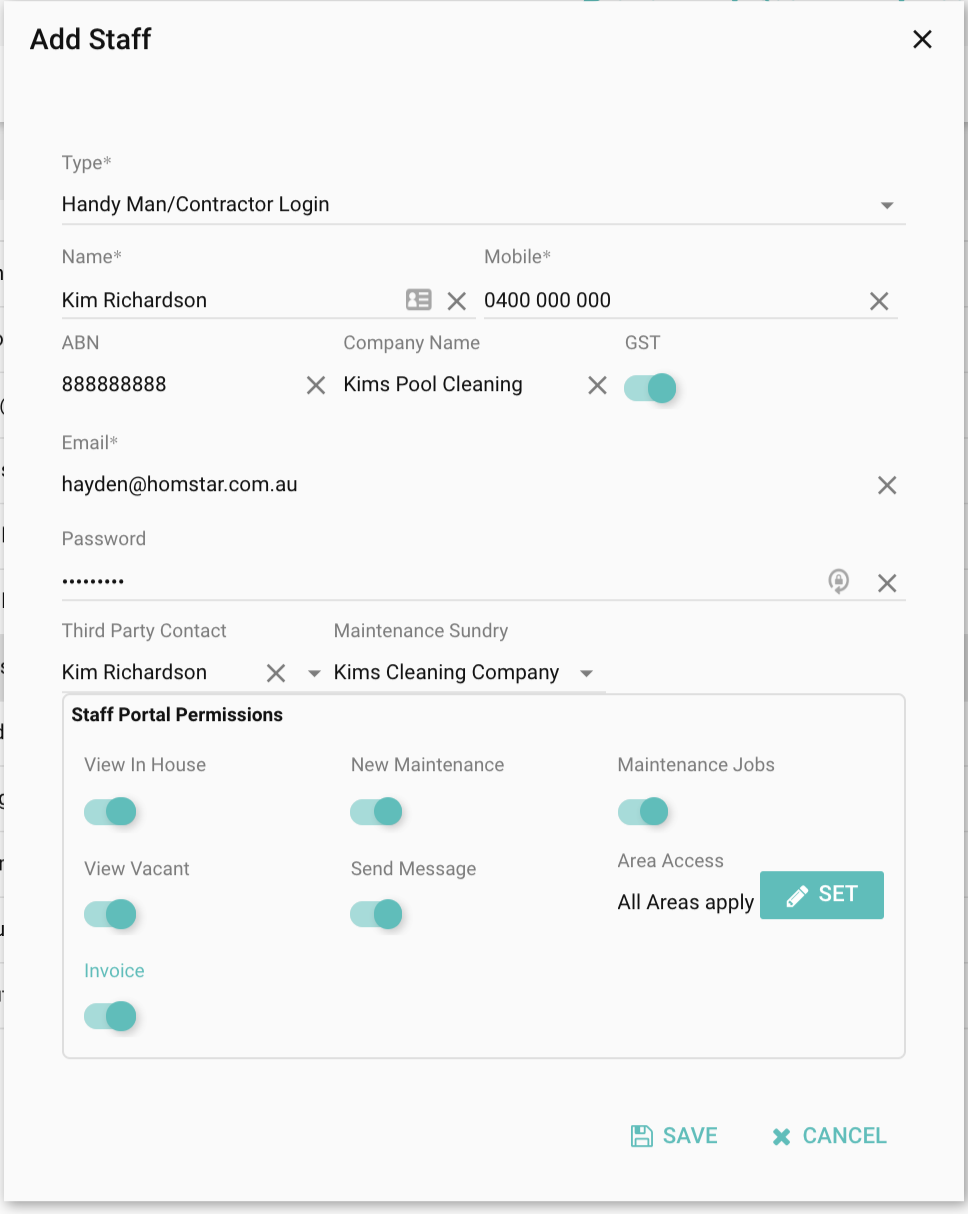Screen dimensions: 968x1214
Task: Expand the Third Party Contact dropdown
Action: tap(314, 673)
